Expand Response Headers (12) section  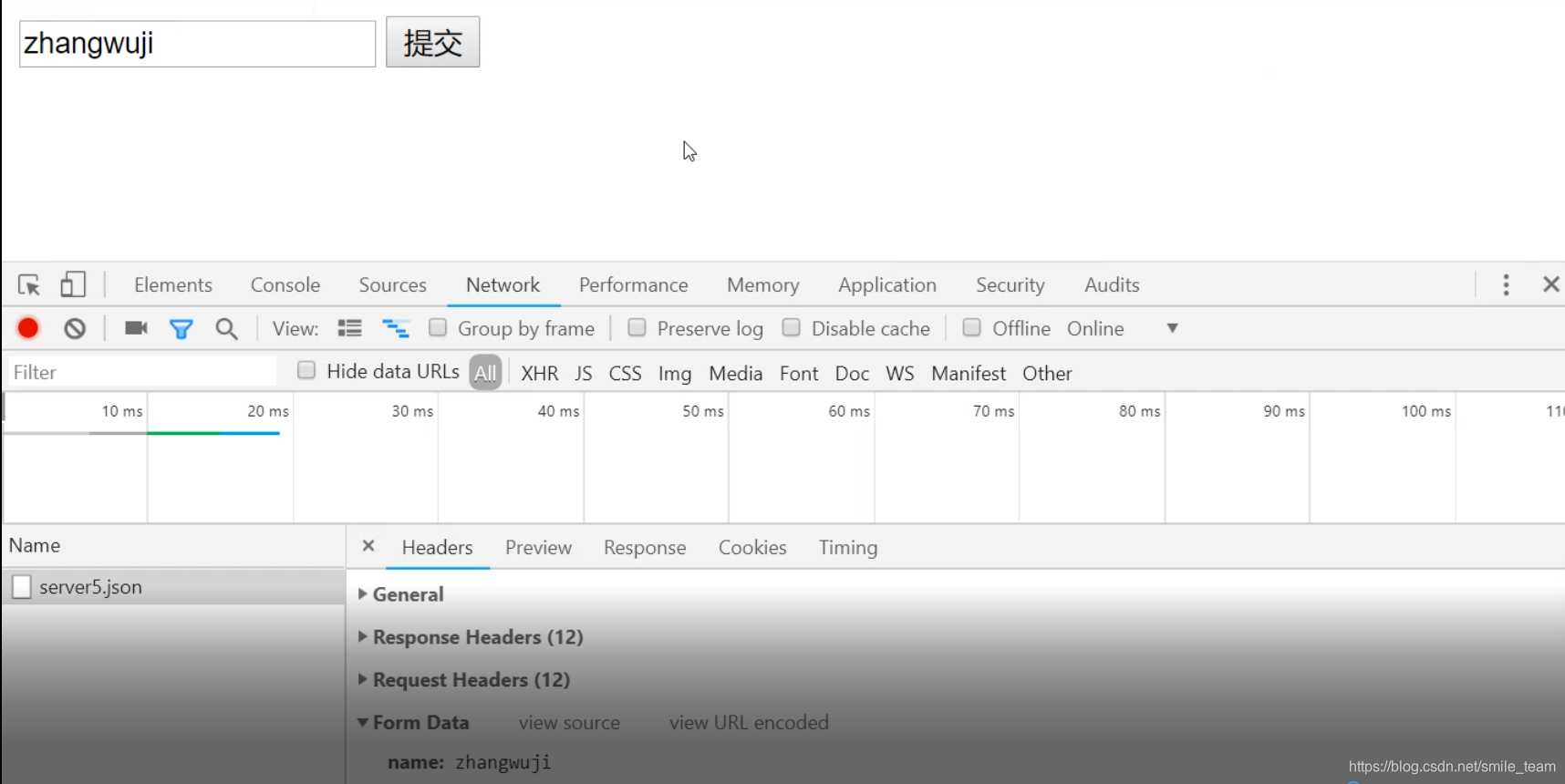click(471, 637)
